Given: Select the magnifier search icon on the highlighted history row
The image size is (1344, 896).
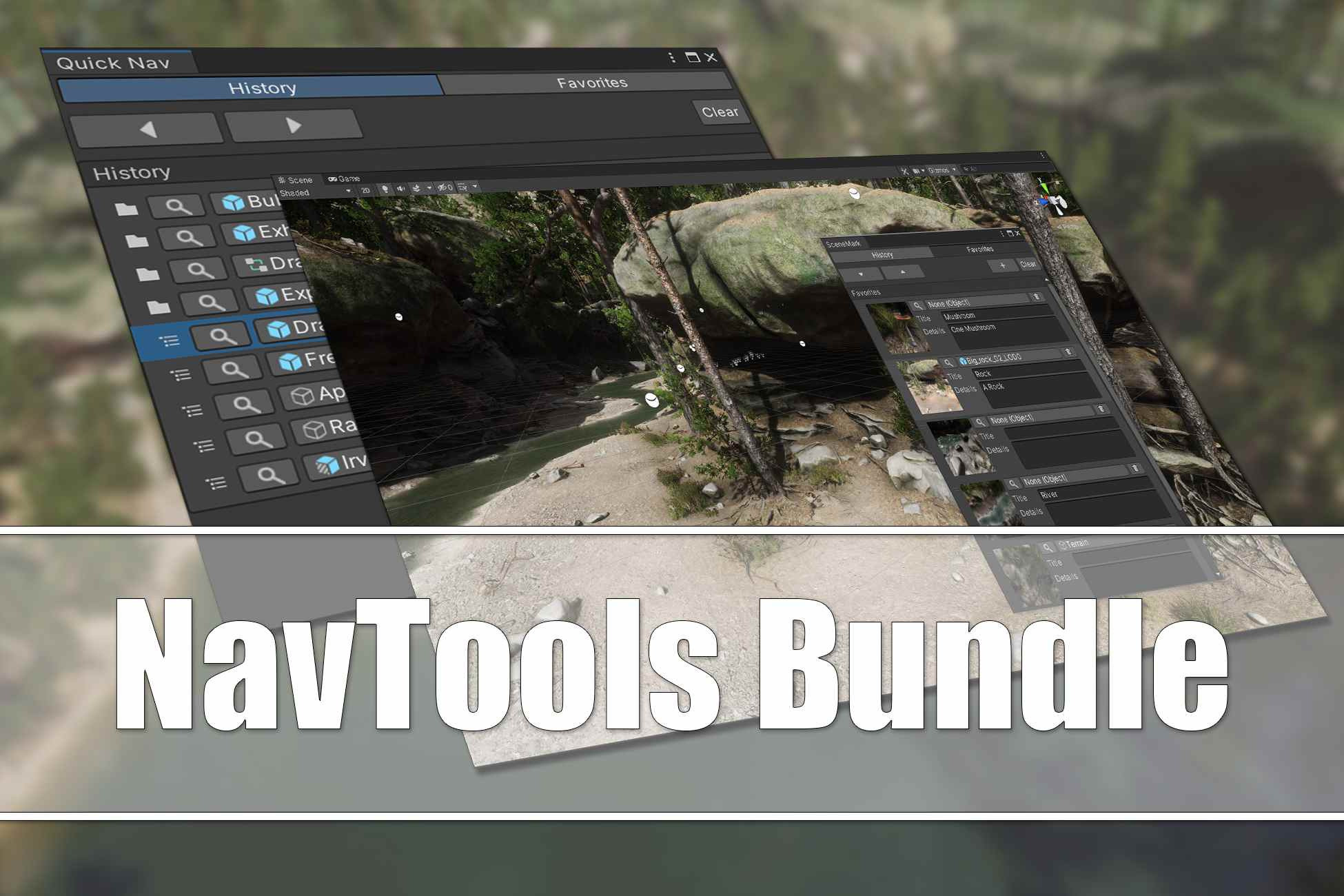Looking at the screenshot, I should [x=223, y=335].
